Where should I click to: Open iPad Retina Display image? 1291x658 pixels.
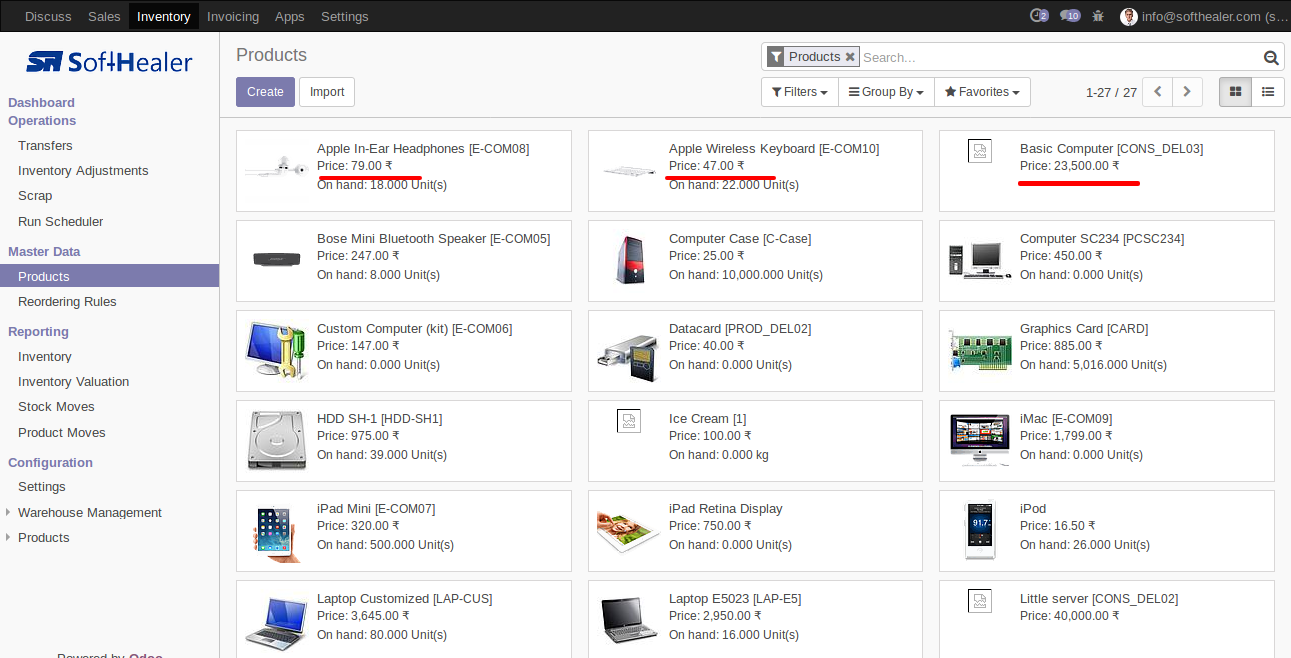tap(629, 531)
